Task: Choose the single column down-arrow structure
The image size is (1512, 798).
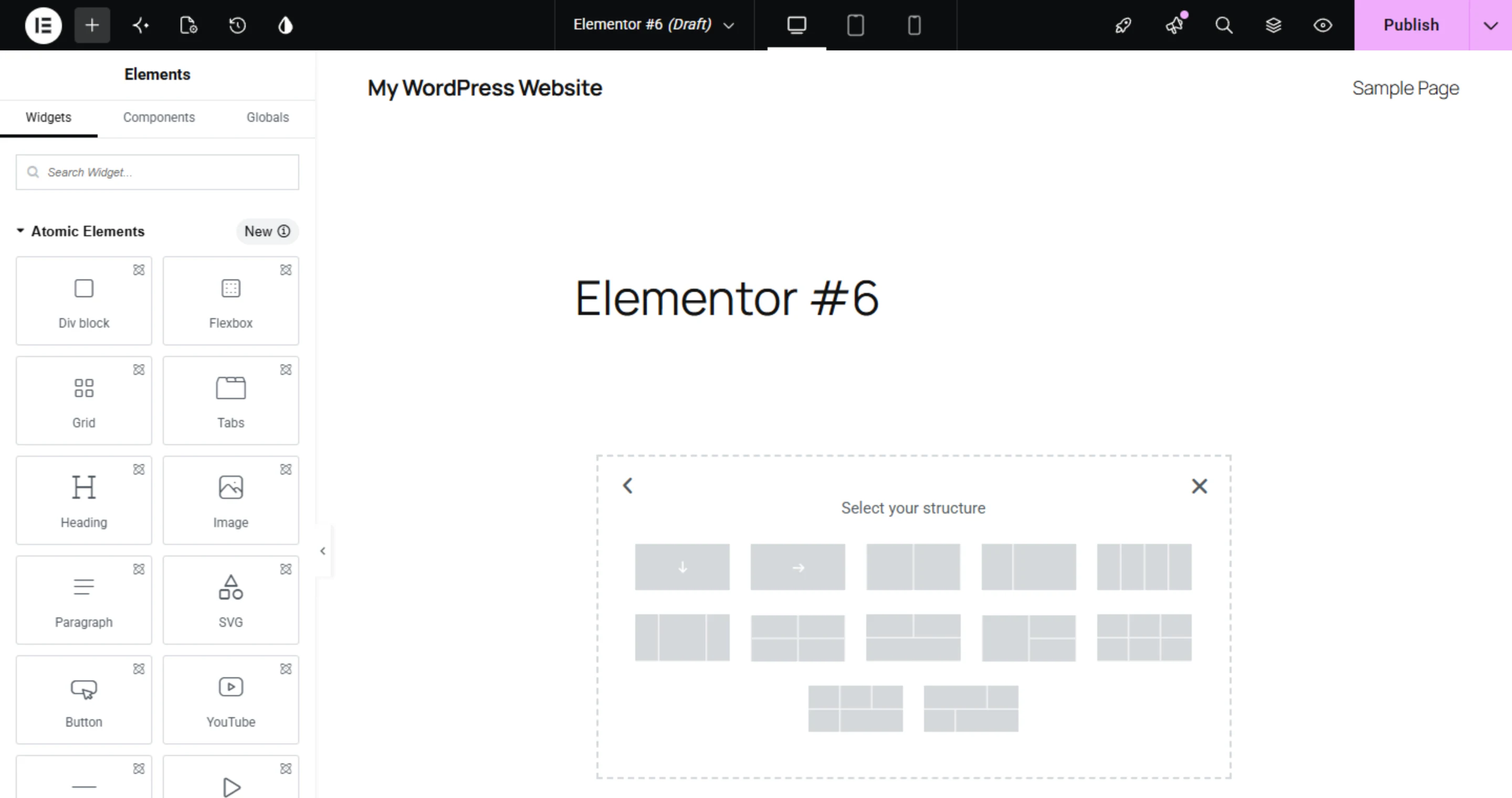Action: click(682, 567)
